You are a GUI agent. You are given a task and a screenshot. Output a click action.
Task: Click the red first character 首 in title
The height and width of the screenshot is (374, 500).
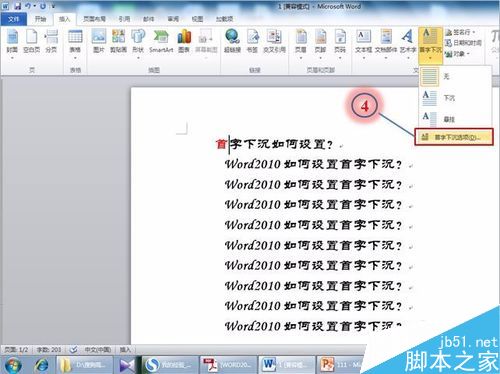click(221, 144)
